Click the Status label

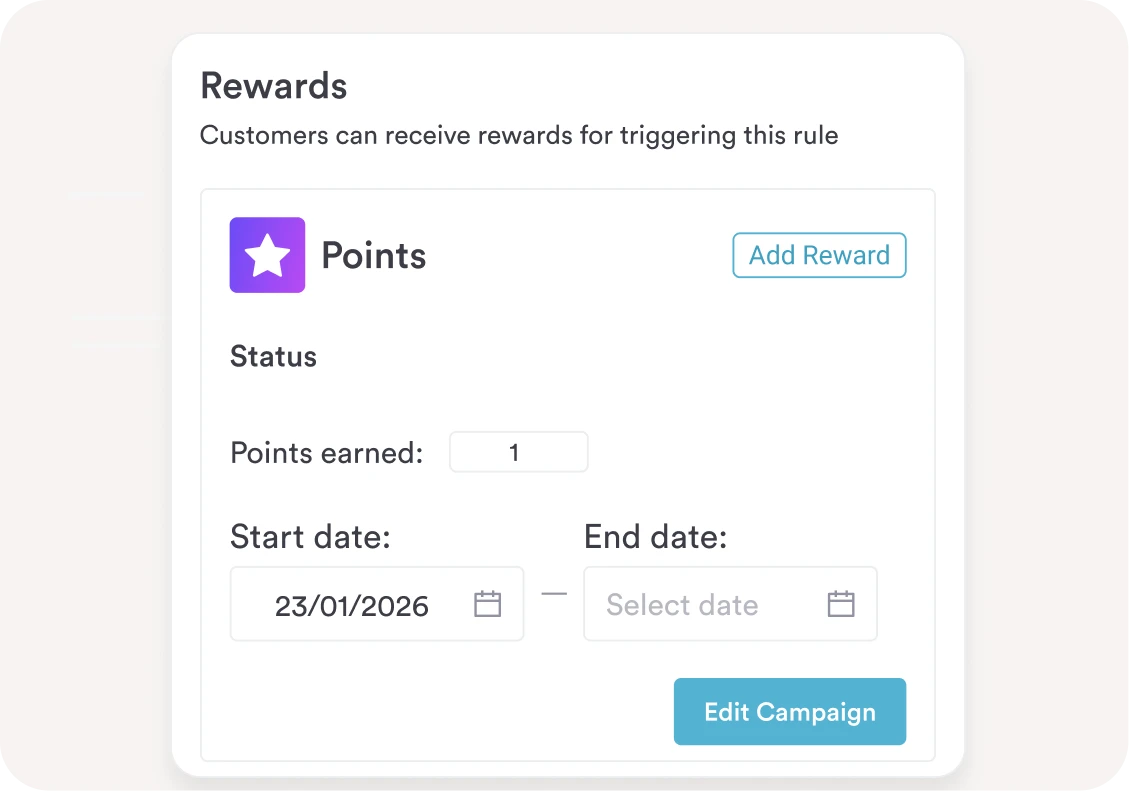click(x=274, y=356)
